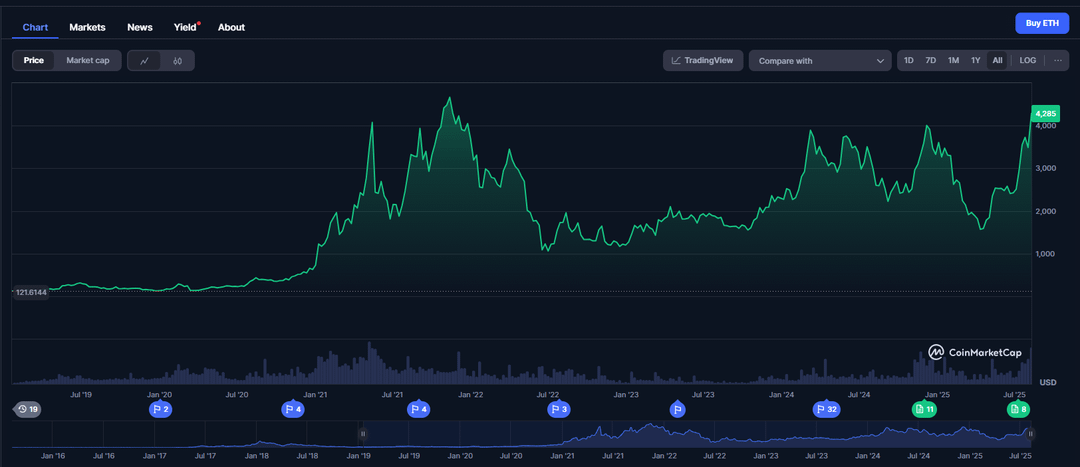Screen dimensions: 1080x467
Task: Click the Jul '19 date axis label
Action: click(81, 395)
